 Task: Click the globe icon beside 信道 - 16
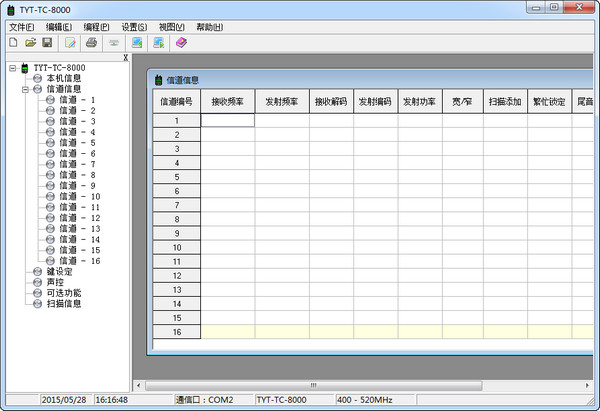pos(50,261)
